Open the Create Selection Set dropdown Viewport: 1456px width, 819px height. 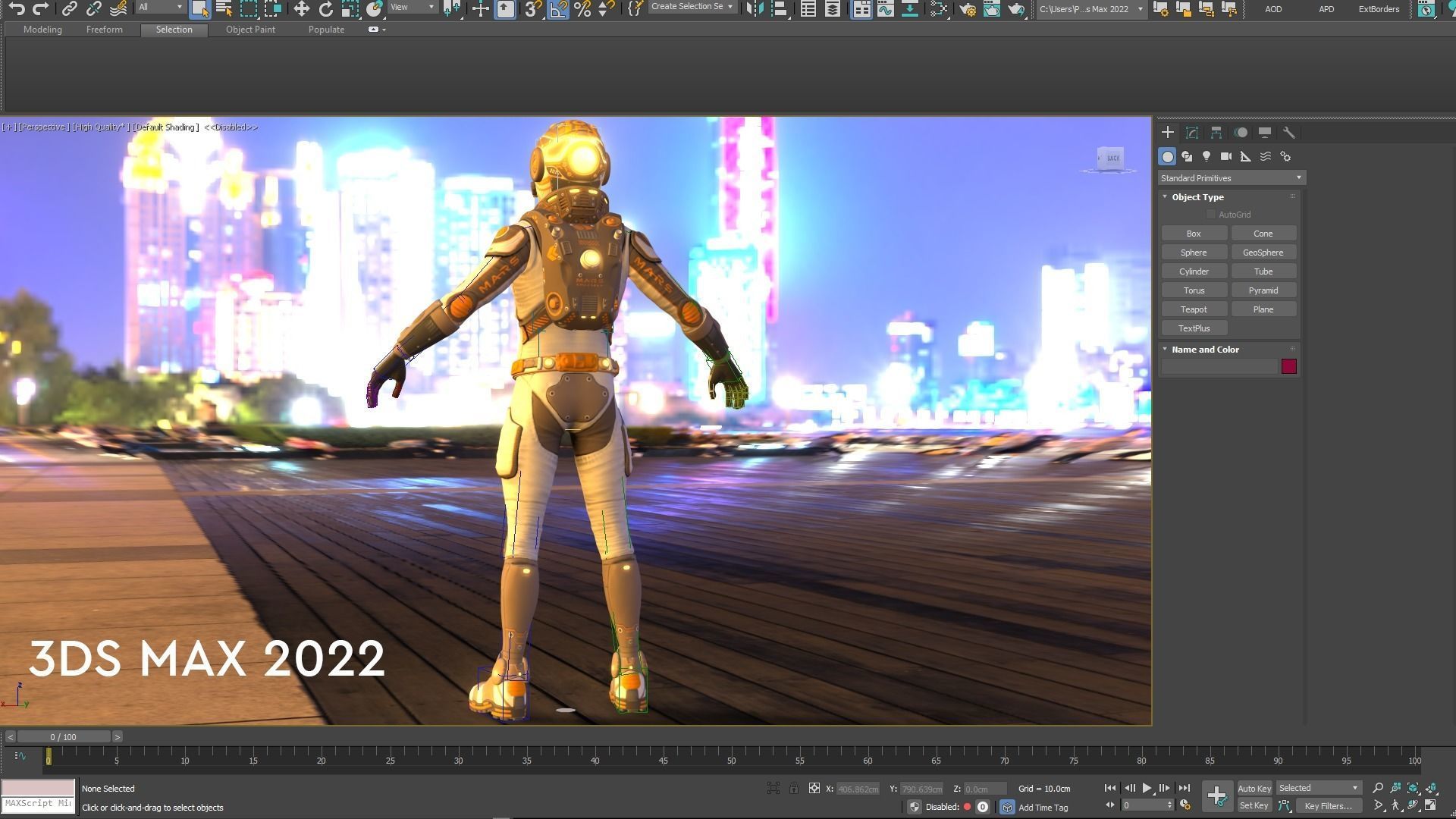[x=692, y=7]
